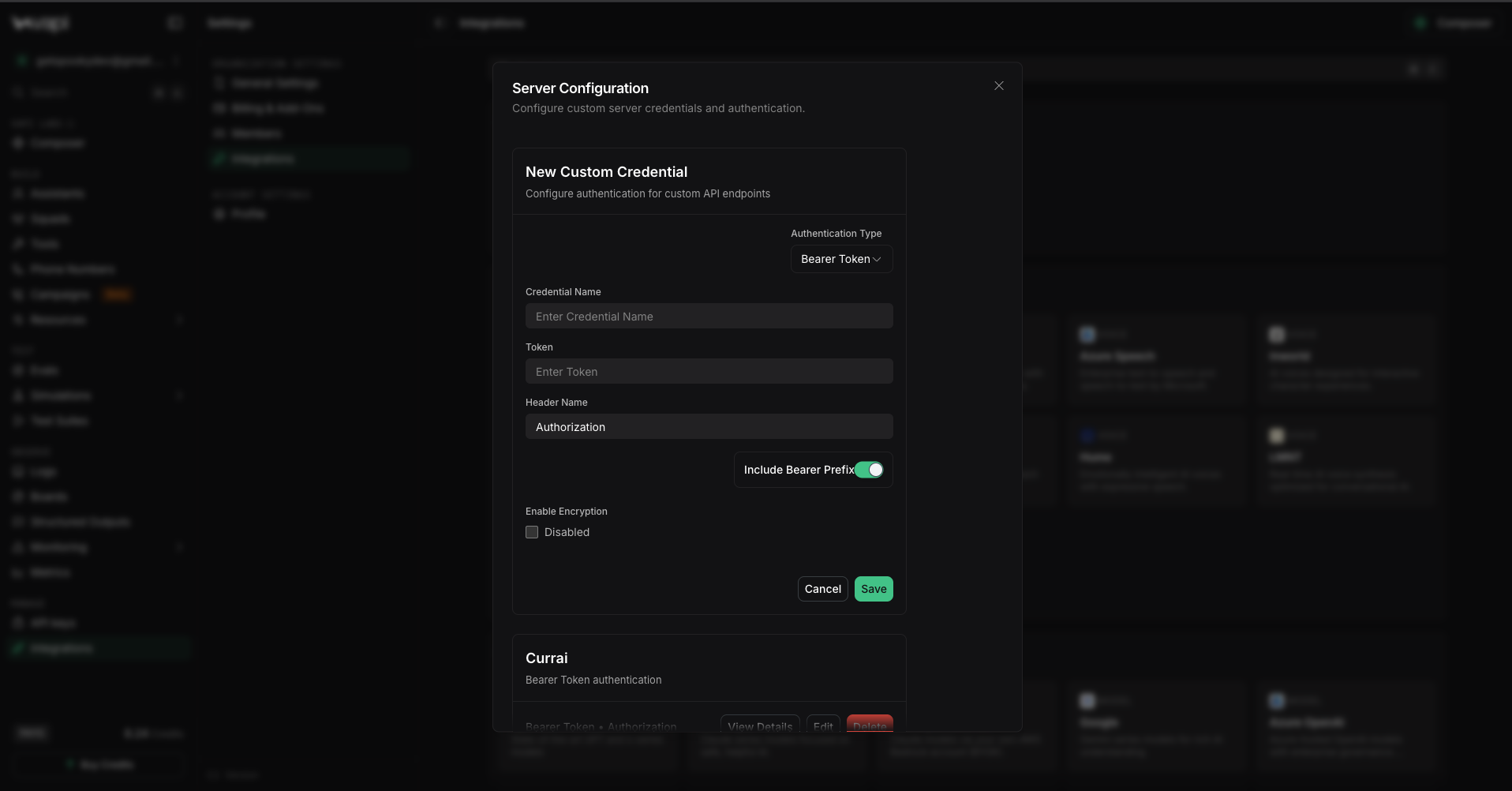Click 'Bearer Token authentication' subtitle
The height and width of the screenshot is (791, 1512).
tap(593, 680)
